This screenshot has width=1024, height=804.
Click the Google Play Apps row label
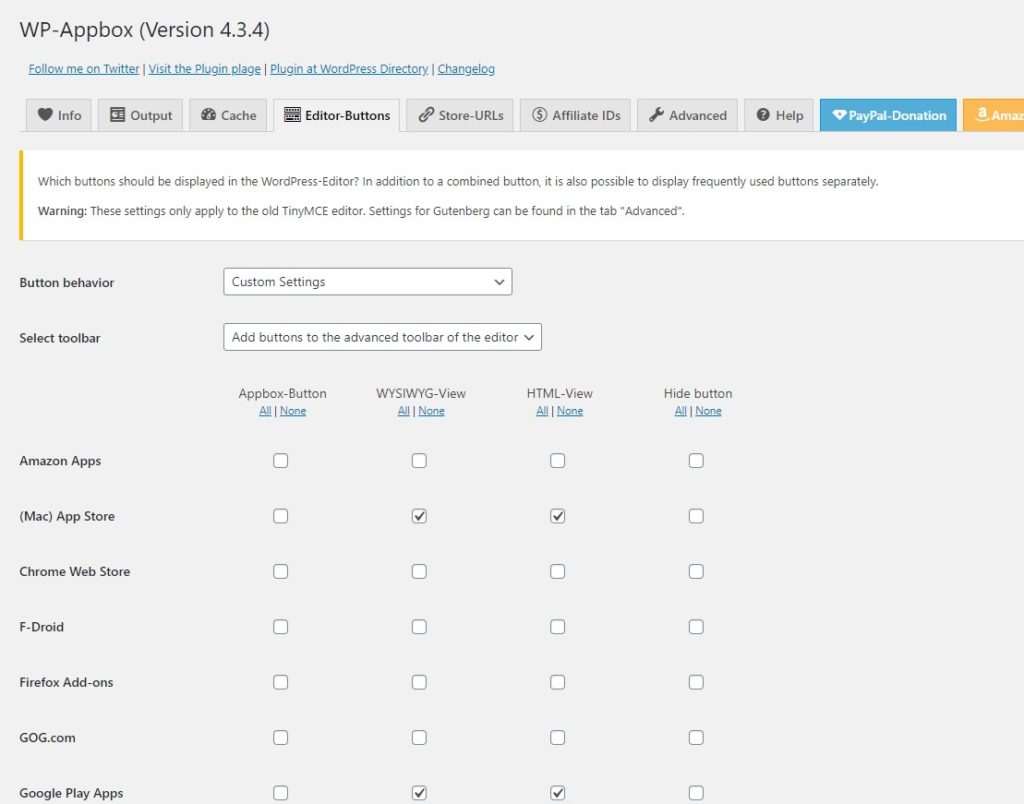[x=71, y=793]
